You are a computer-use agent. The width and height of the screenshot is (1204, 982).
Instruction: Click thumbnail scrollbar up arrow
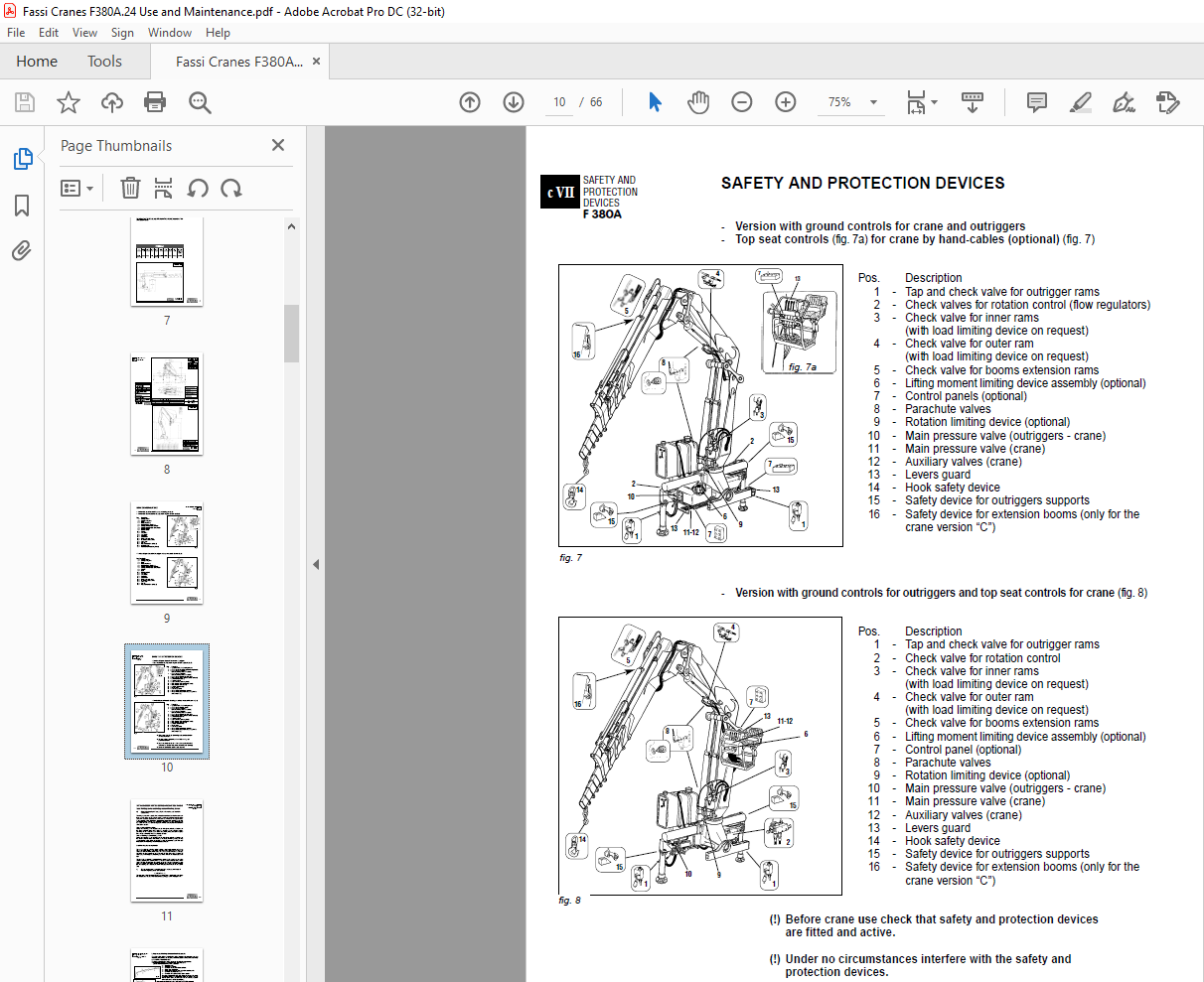pos(291,226)
